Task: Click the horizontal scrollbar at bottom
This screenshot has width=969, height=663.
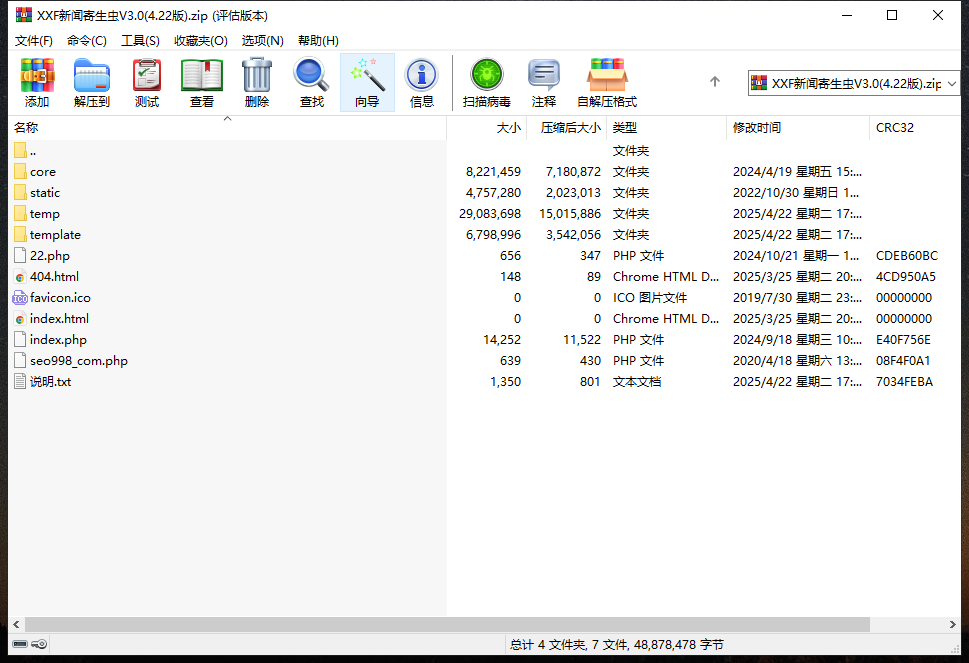Action: pos(480,625)
